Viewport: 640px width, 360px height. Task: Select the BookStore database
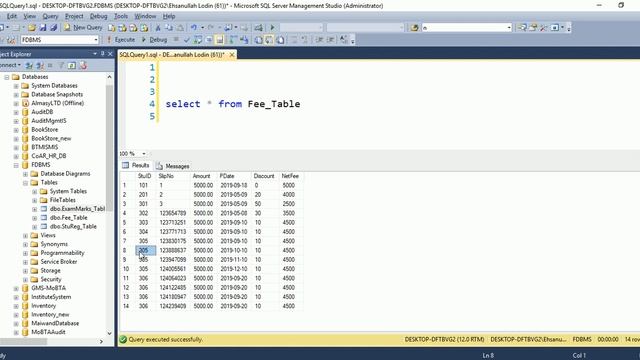point(44,129)
